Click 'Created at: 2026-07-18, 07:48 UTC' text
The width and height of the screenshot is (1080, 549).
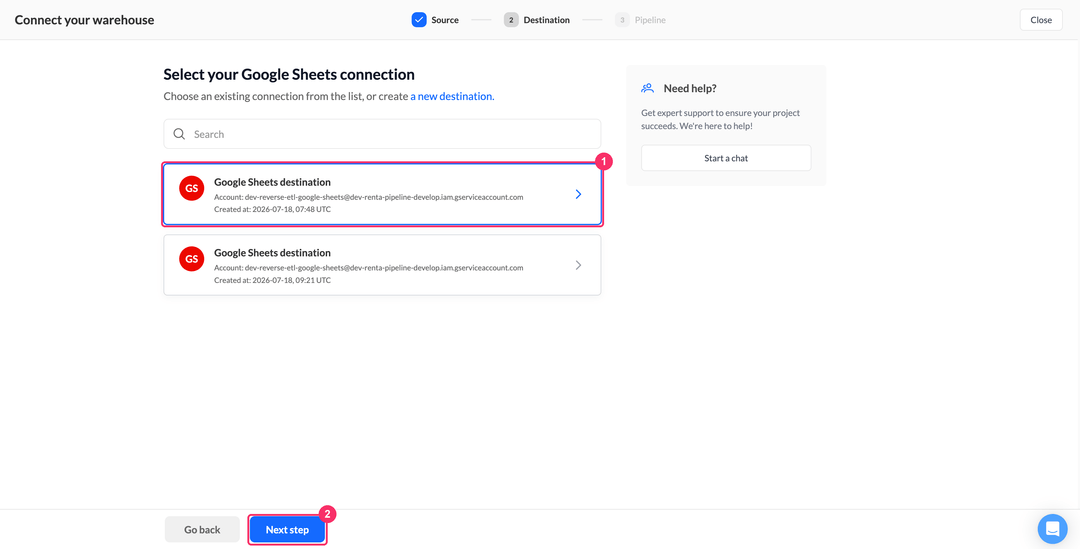click(272, 209)
